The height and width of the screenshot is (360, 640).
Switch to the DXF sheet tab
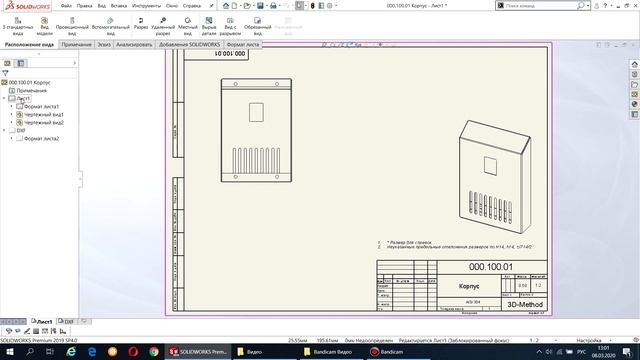pos(66,322)
